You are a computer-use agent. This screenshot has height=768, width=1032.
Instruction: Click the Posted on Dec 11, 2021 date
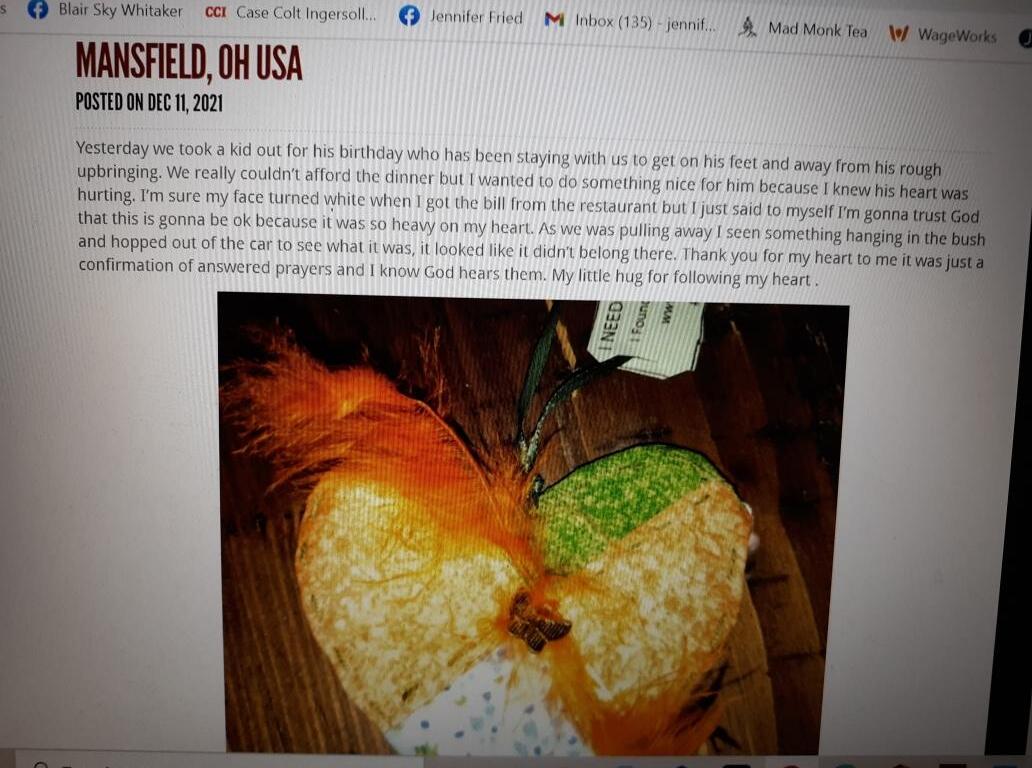coord(149,102)
